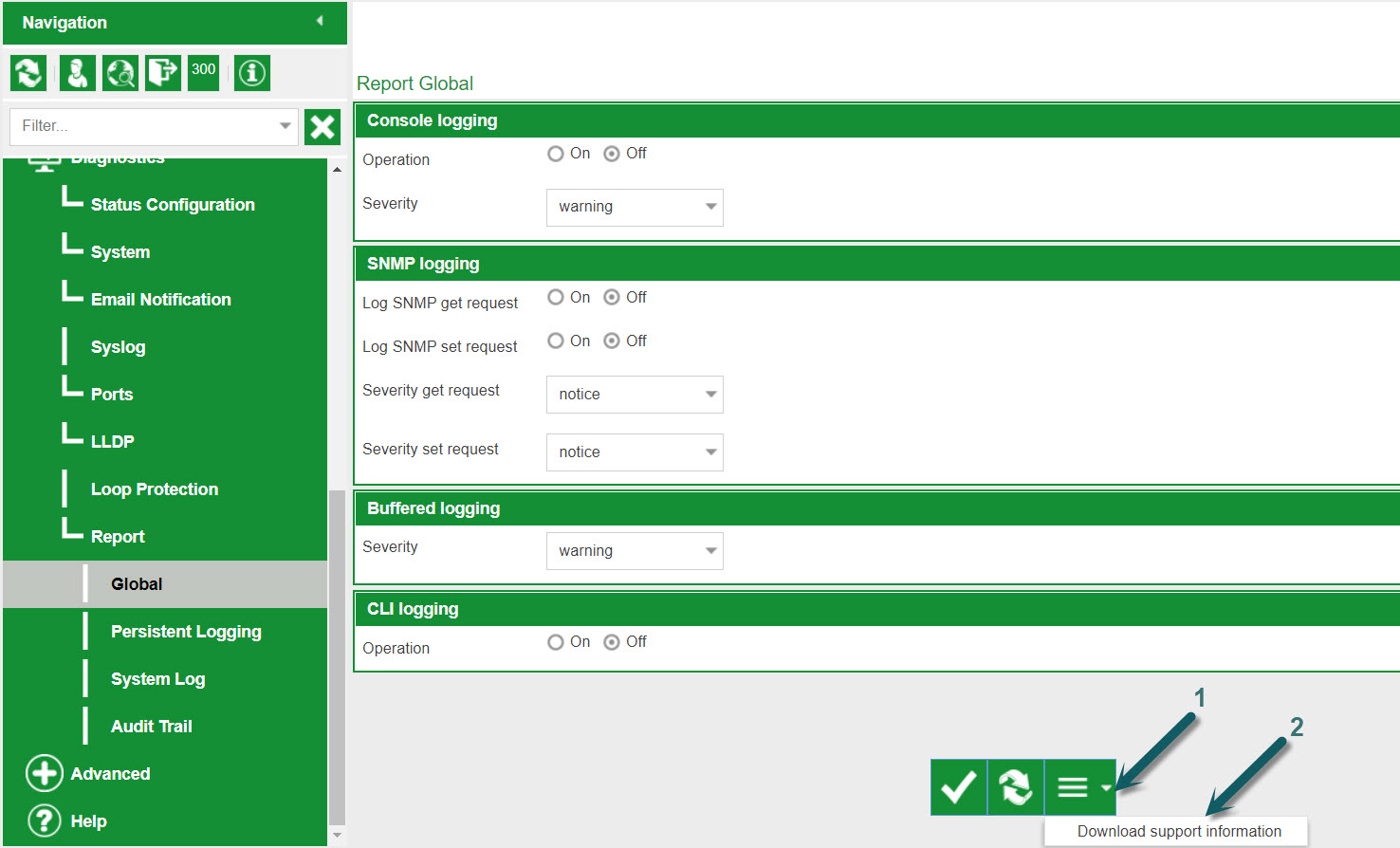Select Report in navigation tree
1400x848 pixels.
coord(118,537)
